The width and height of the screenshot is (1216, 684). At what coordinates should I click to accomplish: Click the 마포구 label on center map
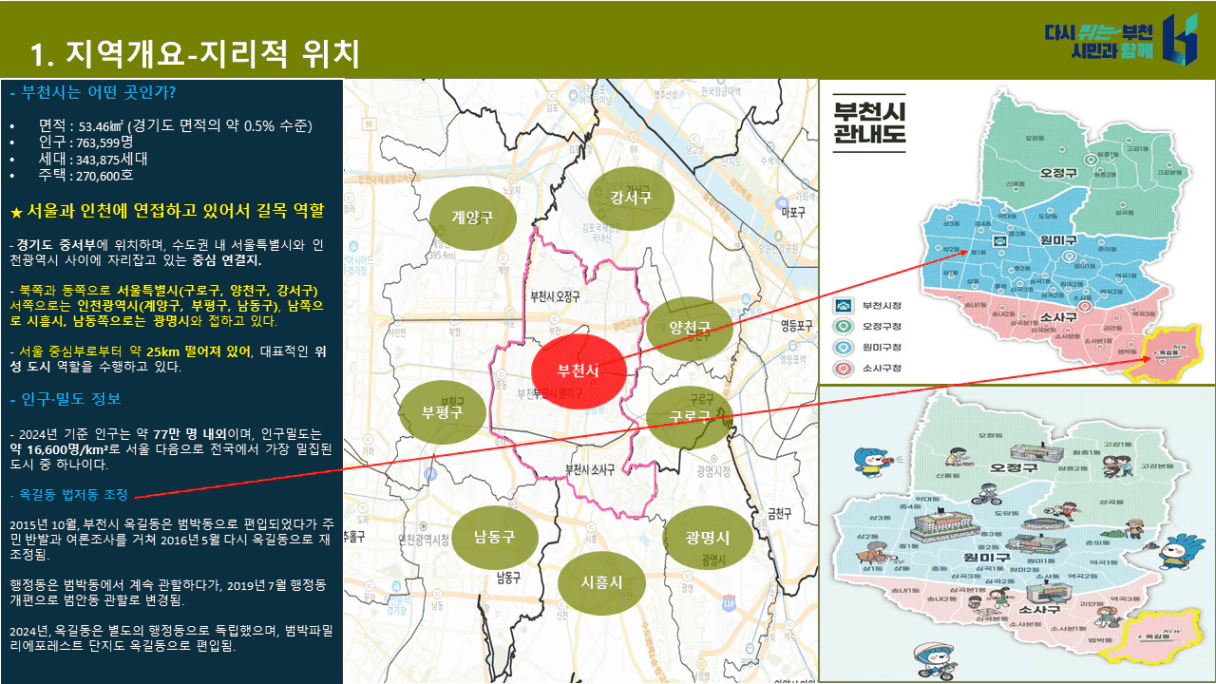click(x=793, y=213)
